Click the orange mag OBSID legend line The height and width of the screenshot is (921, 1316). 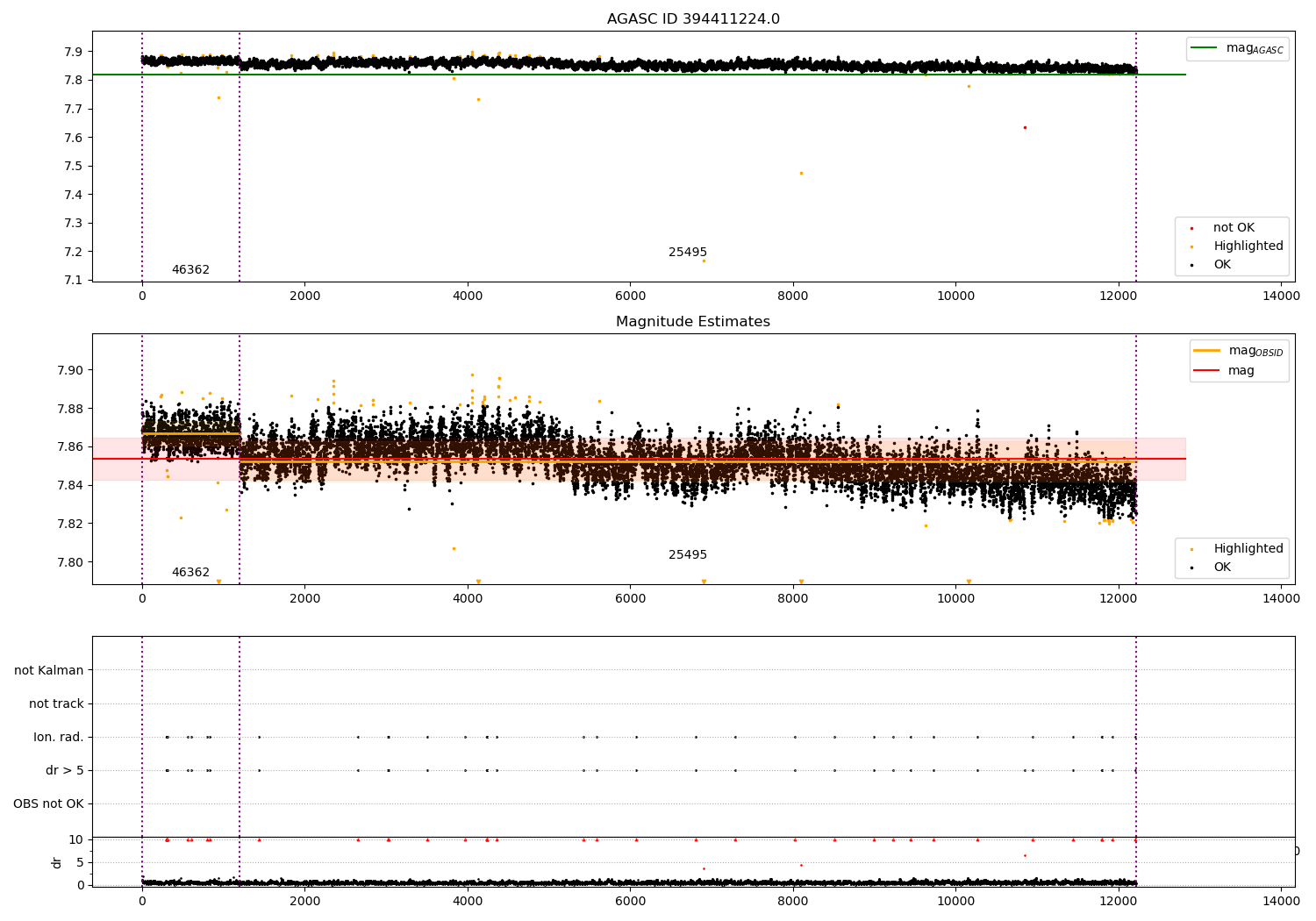pos(1207,350)
